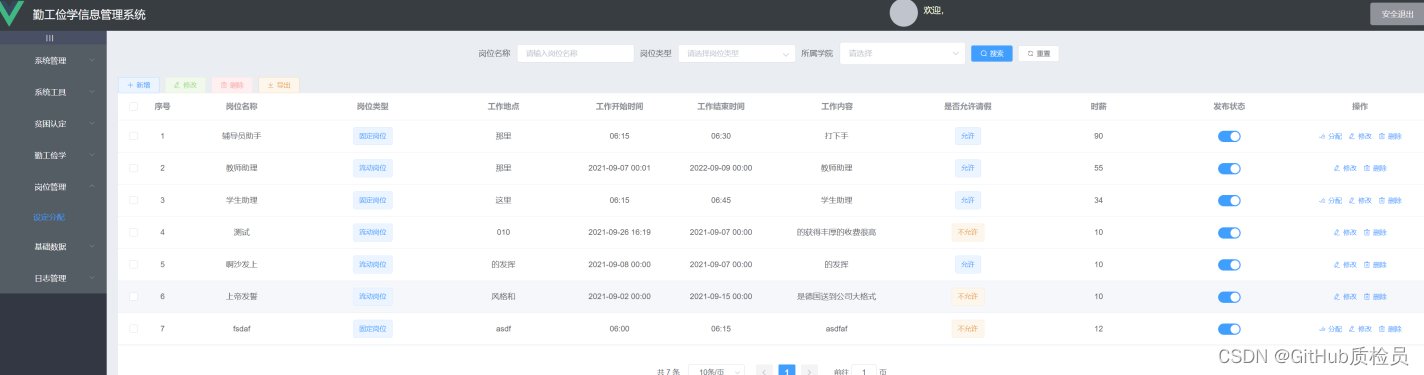Screen dimensions: 1424x375
Task: Open the 岗位类型 dropdown
Action: click(x=736, y=53)
